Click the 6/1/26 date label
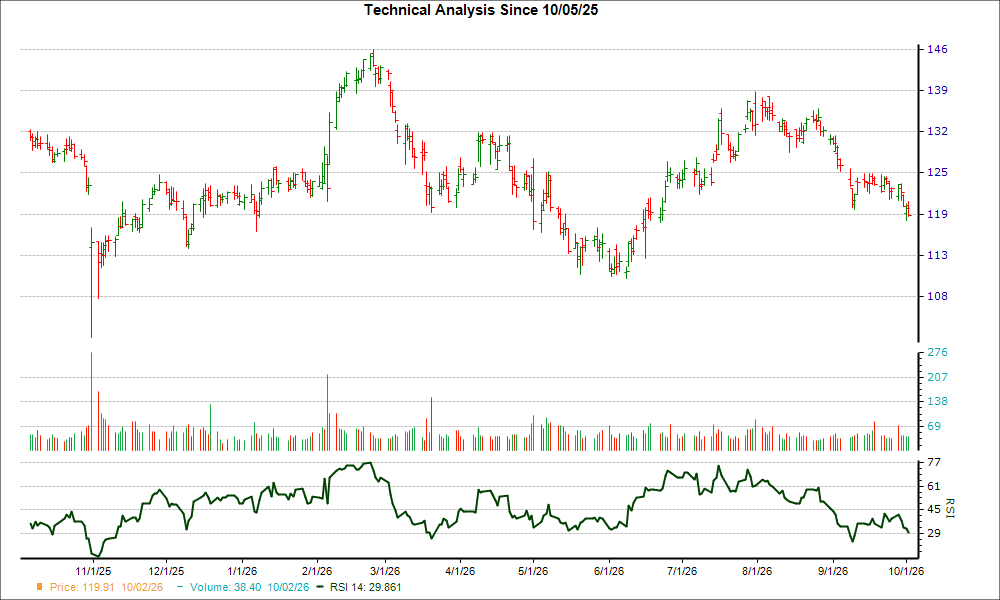 [x=609, y=571]
